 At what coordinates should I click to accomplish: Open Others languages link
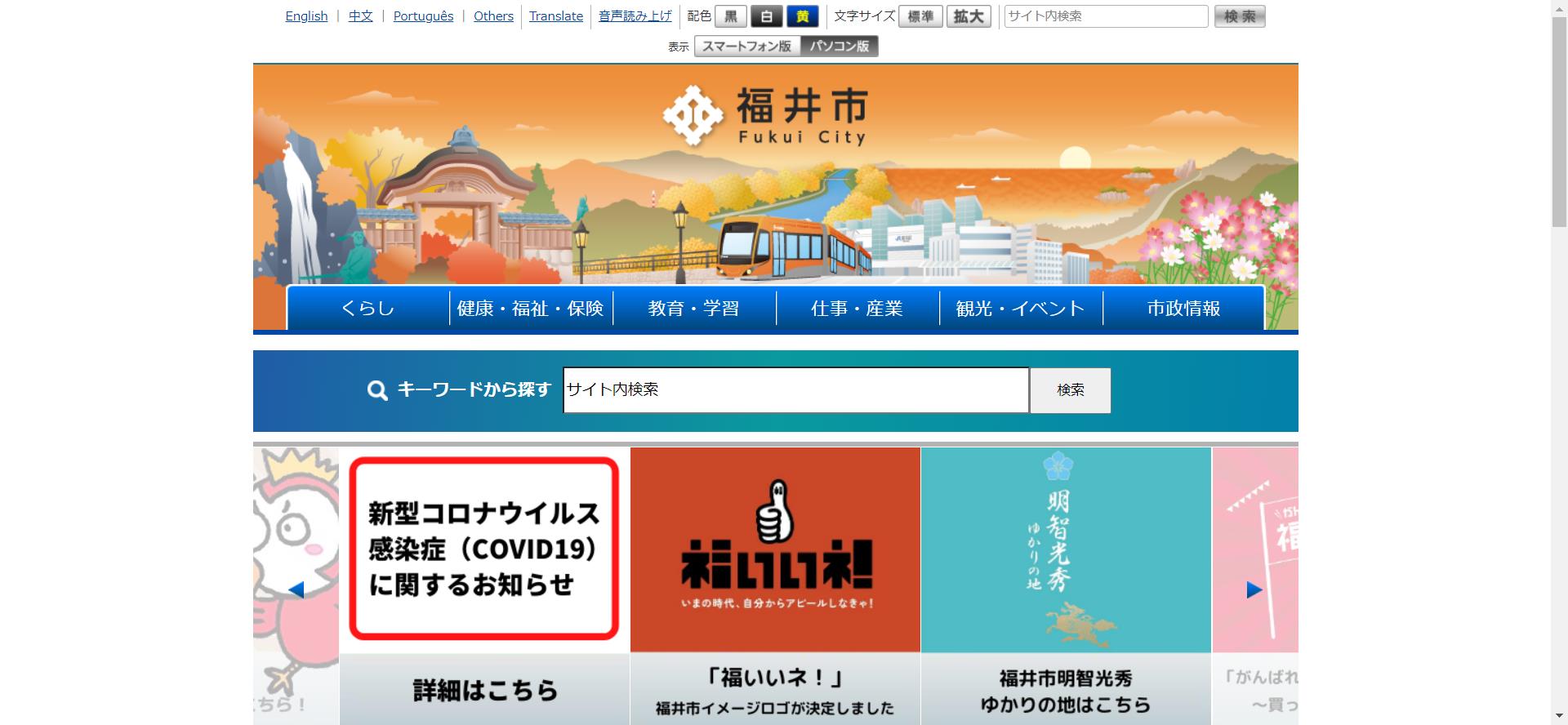click(x=493, y=16)
